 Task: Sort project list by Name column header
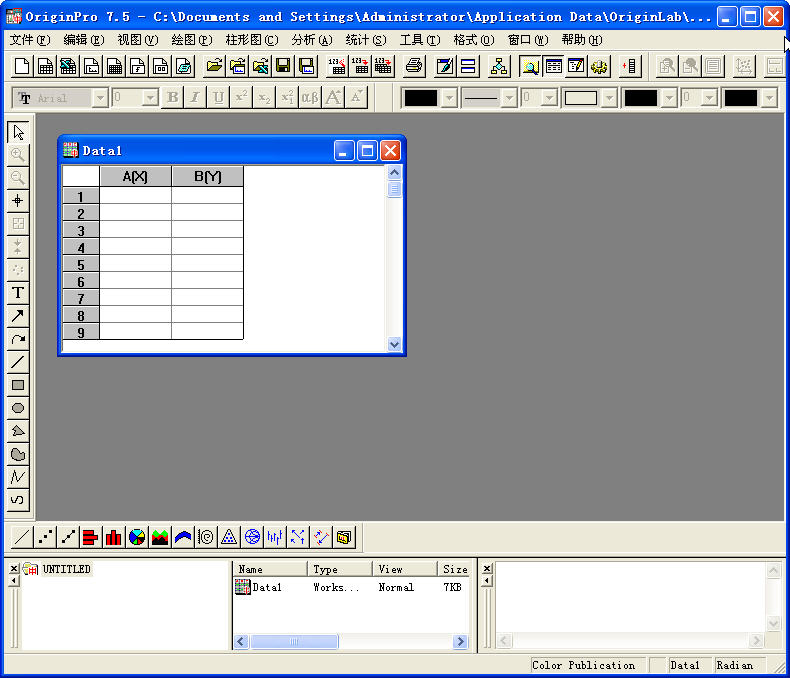(x=270, y=569)
